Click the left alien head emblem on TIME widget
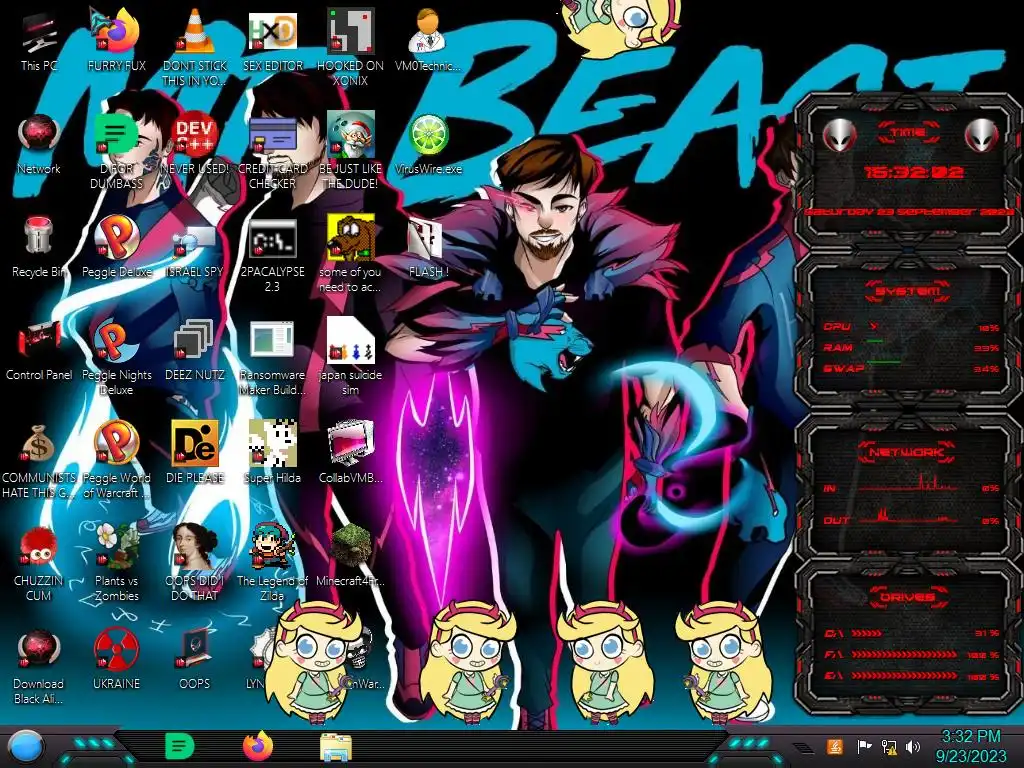This screenshot has width=1024, height=768. [839, 136]
